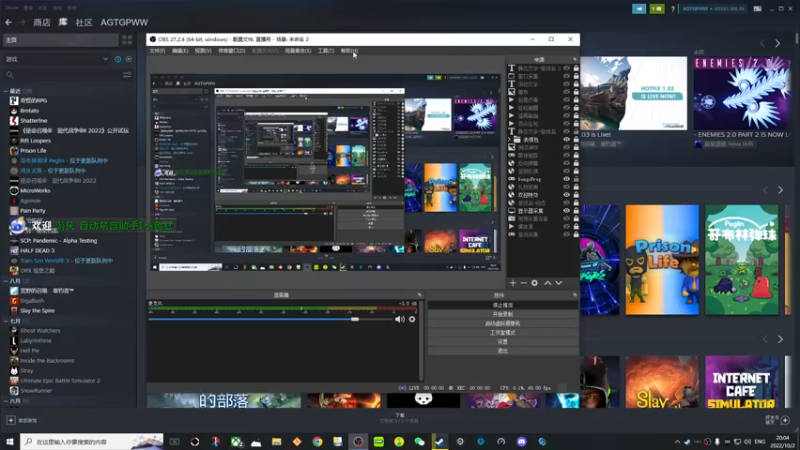Toggle lock on 显示器采集 source
The height and width of the screenshot is (450, 800).
pos(576,211)
